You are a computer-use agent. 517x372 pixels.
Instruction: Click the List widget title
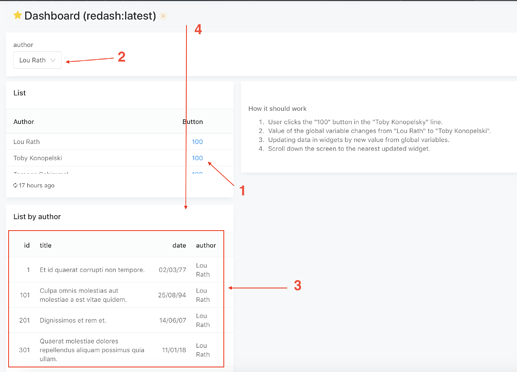(20, 93)
